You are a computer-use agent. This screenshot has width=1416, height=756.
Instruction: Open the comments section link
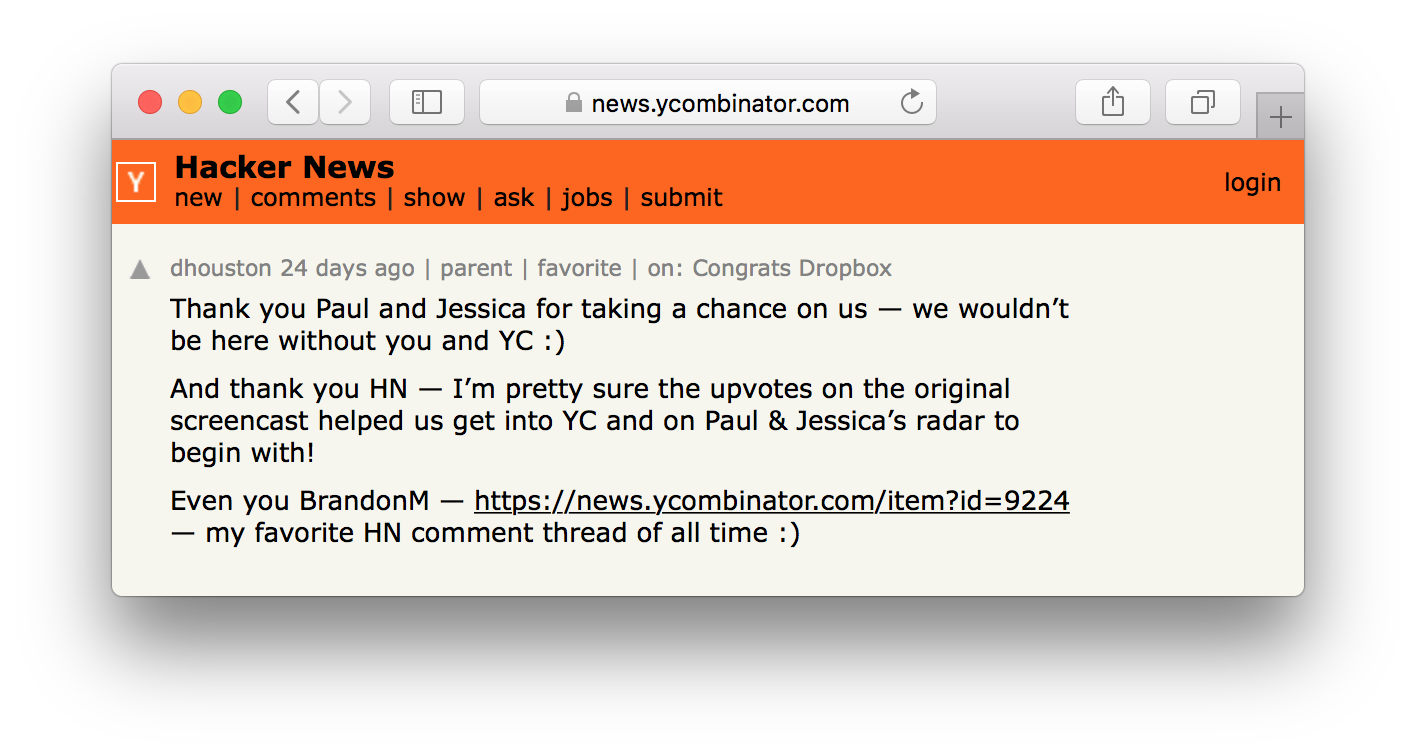point(313,198)
